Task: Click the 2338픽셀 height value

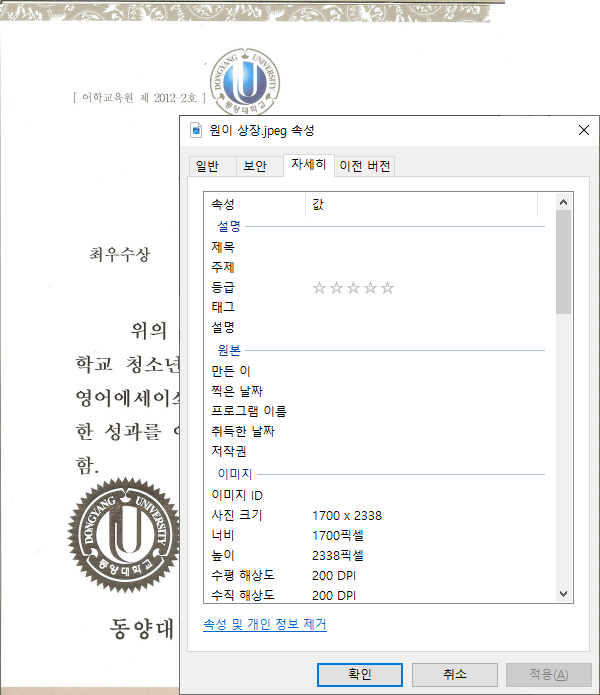Action: [338, 555]
